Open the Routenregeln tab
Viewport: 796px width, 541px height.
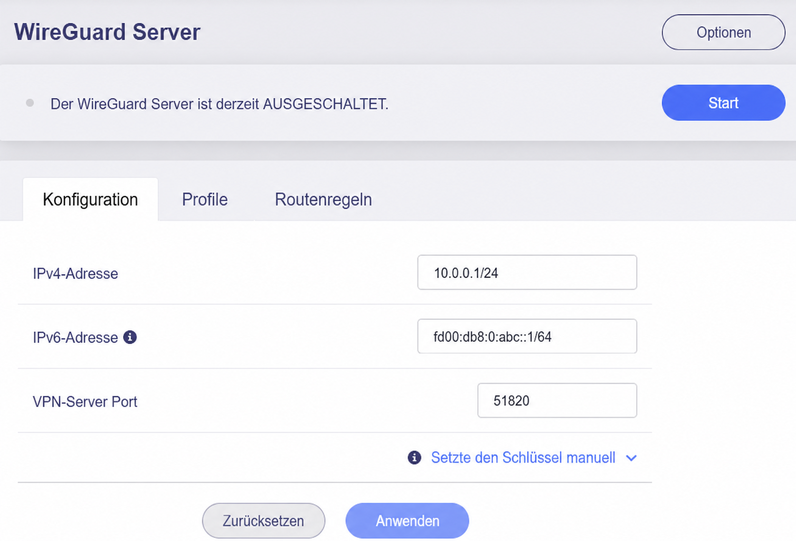[x=323, y=199]
